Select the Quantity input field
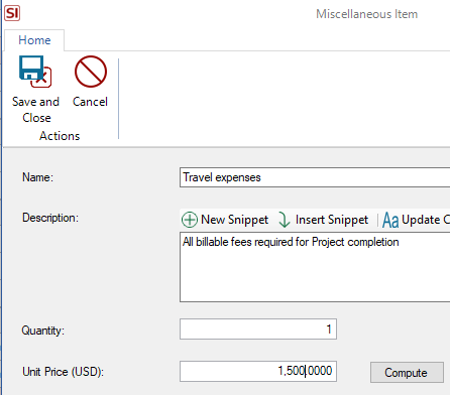450x396 pixels. [x=258, y=329]
